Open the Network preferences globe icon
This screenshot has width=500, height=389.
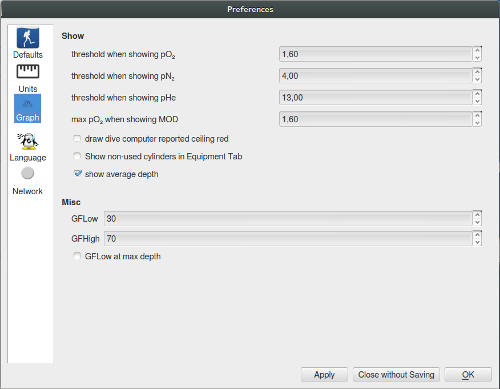[27, 173]
